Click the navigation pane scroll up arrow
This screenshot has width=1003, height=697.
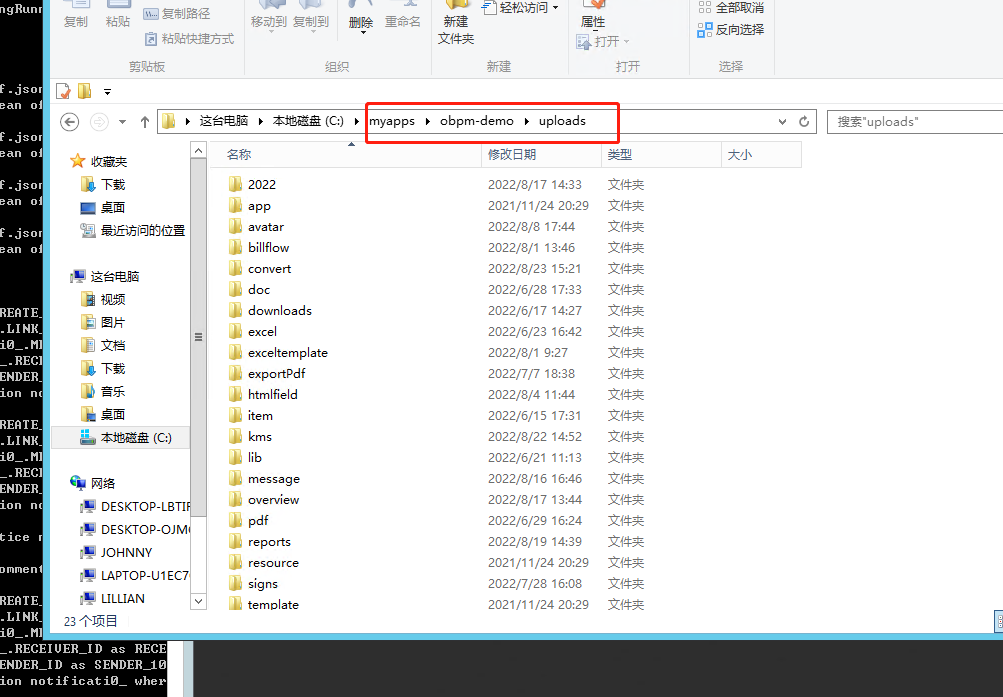click(x=198, y=150)
